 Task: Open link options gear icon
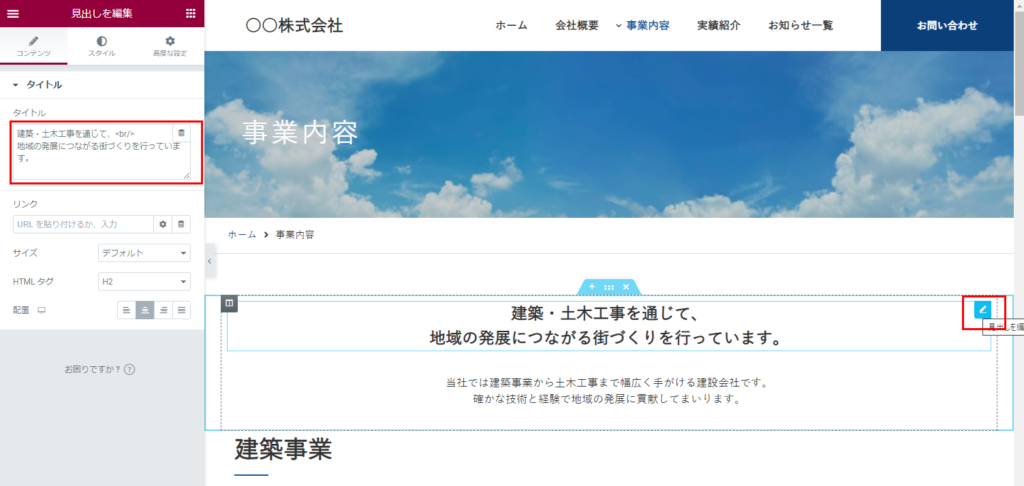(x=162, y=224)
